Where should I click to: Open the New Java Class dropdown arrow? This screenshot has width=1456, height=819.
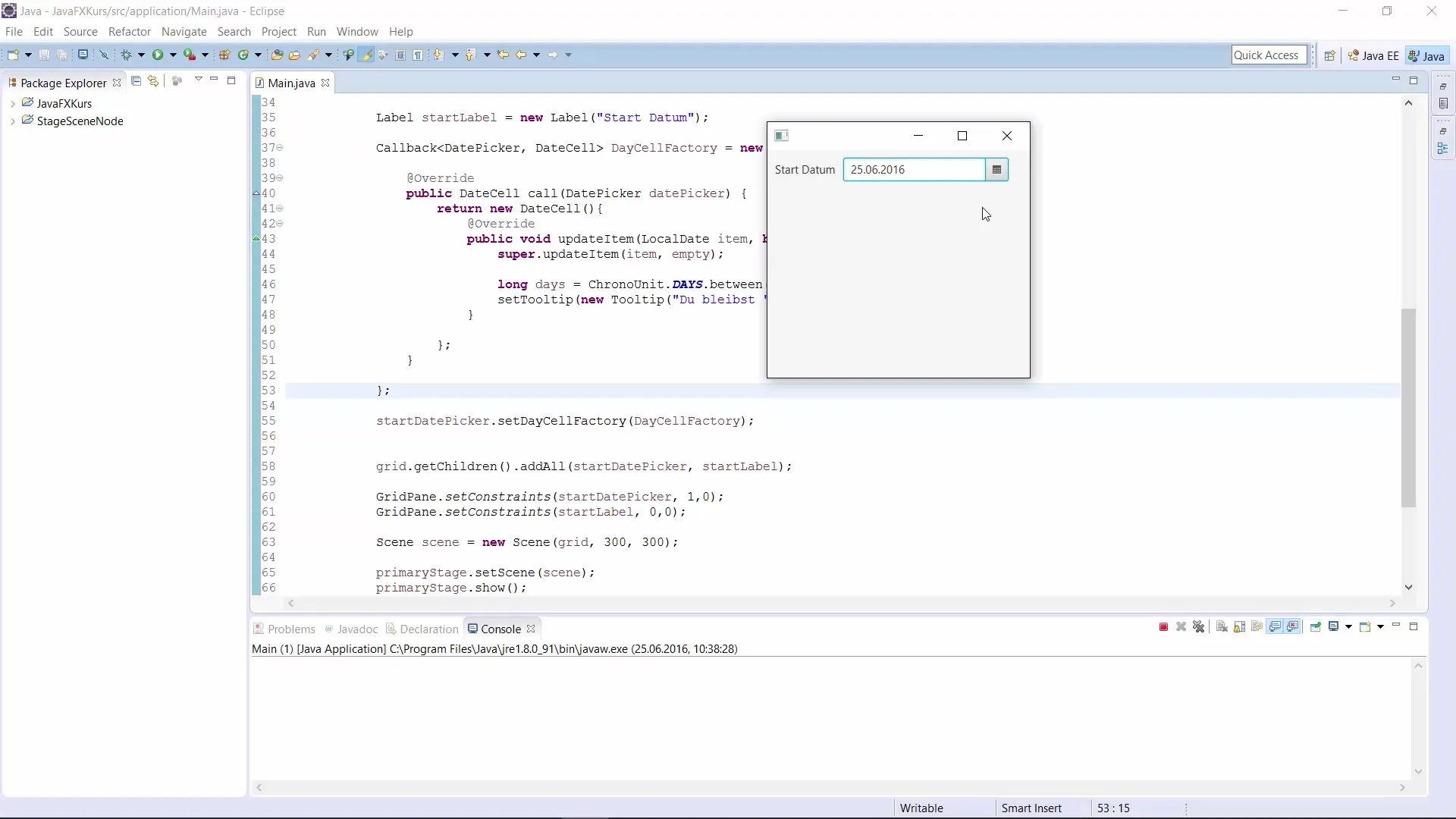(258, 55)
